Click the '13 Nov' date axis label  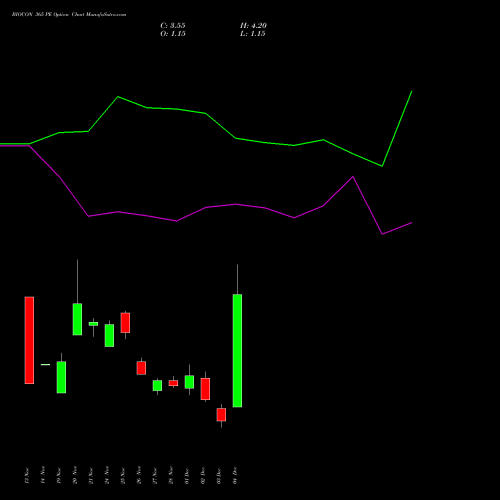[27, 476]
